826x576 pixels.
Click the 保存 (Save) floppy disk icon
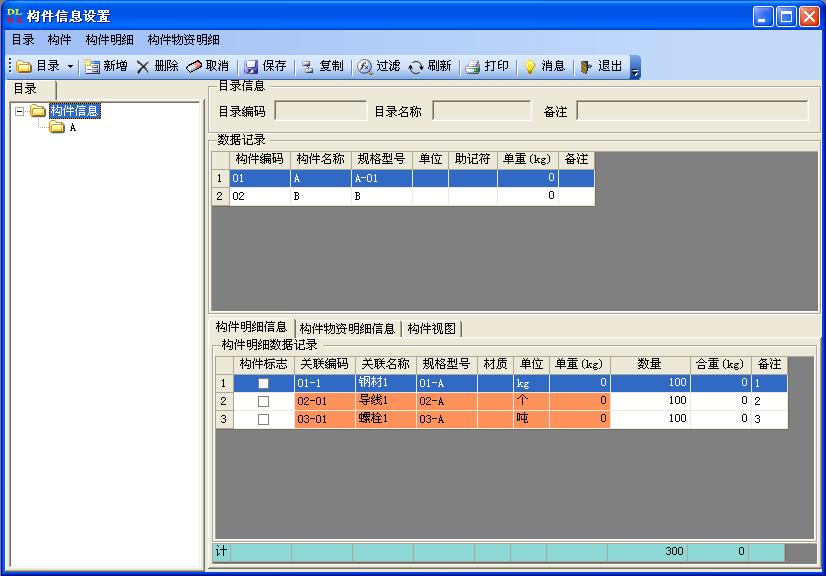pyautogui.click(x=251, y=67)
